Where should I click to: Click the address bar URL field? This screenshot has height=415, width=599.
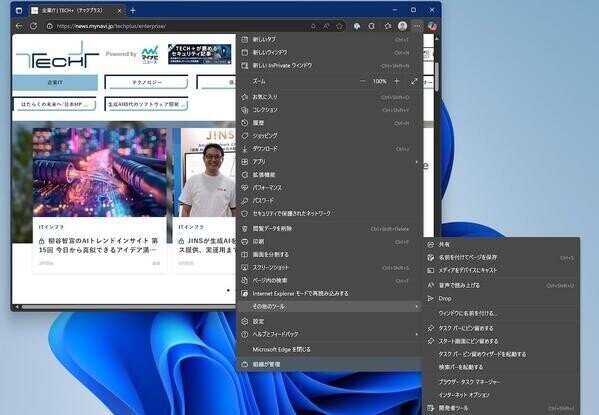click(180, 26)
